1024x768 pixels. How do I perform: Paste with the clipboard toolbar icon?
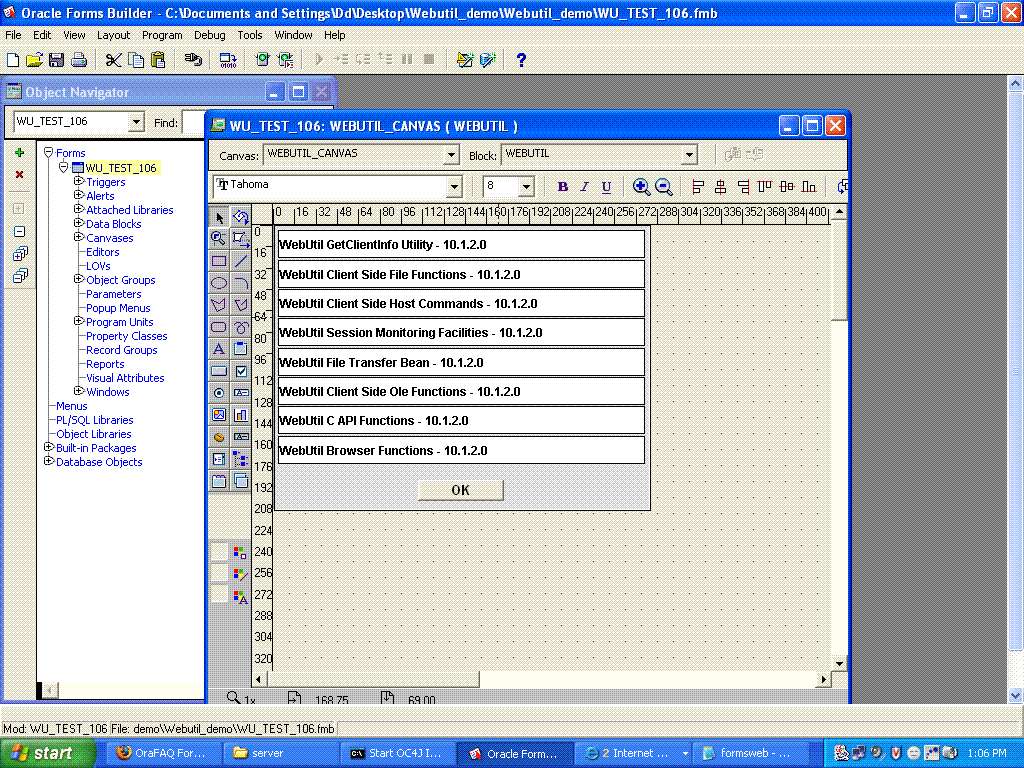[158, 60]
